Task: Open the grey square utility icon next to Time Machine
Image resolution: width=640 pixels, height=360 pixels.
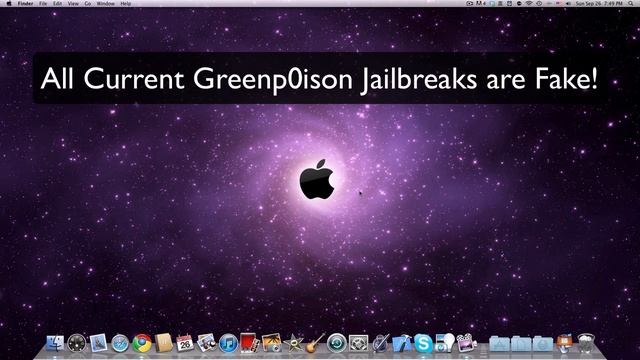Action: click(x=358, y=343)
